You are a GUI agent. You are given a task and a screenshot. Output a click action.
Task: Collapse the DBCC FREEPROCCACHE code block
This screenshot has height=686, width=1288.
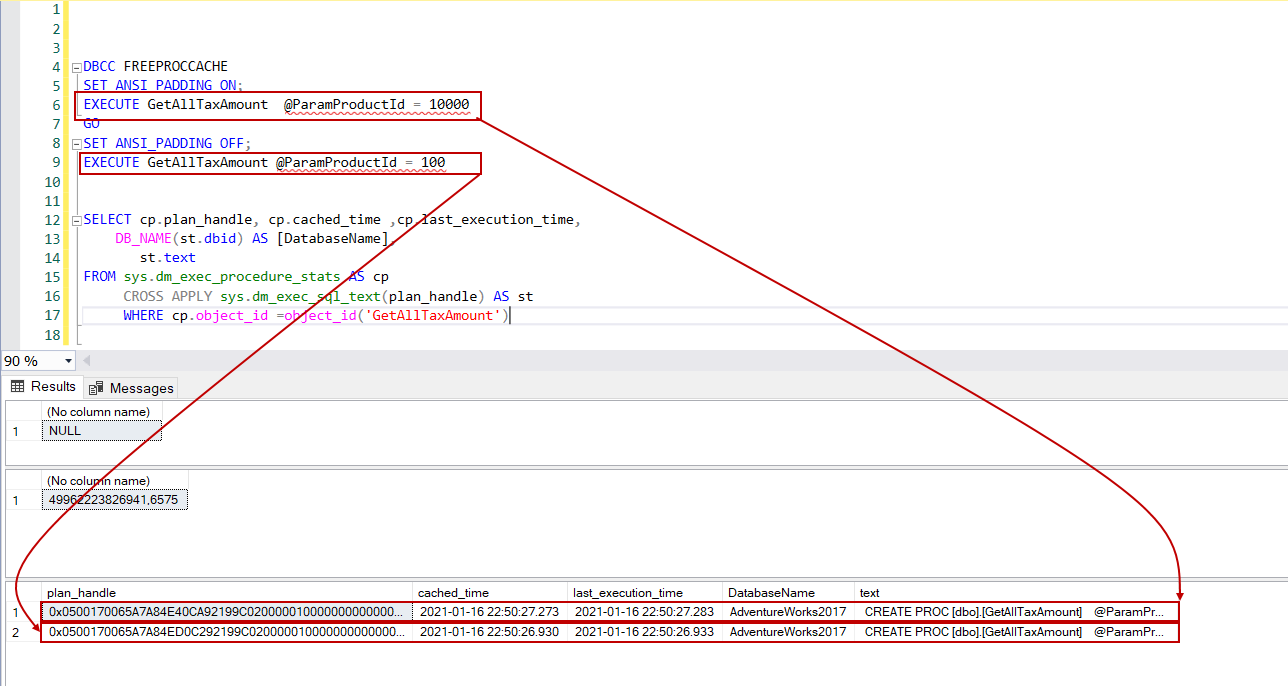tap(76, 67)
